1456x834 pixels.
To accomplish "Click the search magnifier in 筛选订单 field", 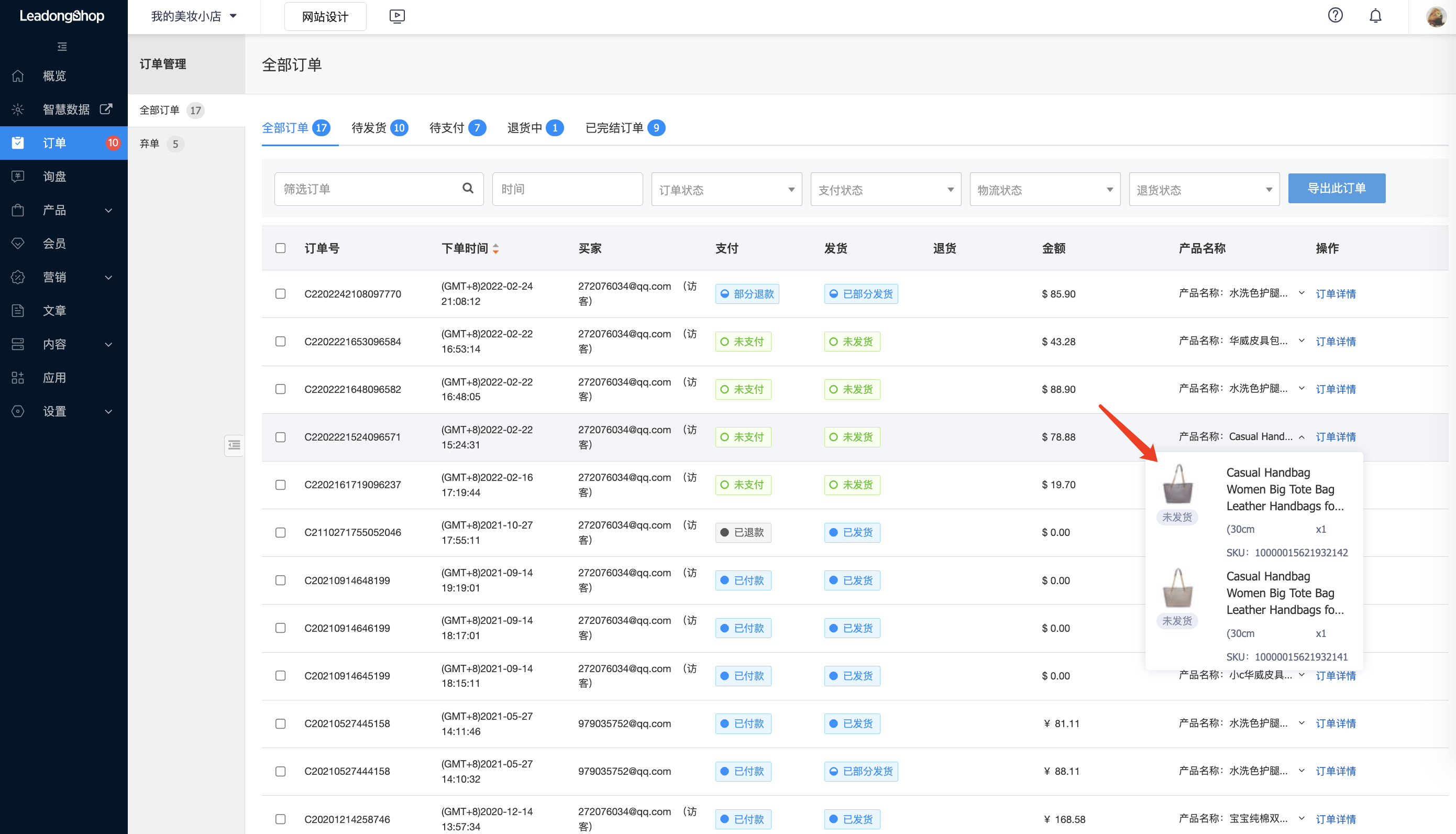I will coord(468,188).
